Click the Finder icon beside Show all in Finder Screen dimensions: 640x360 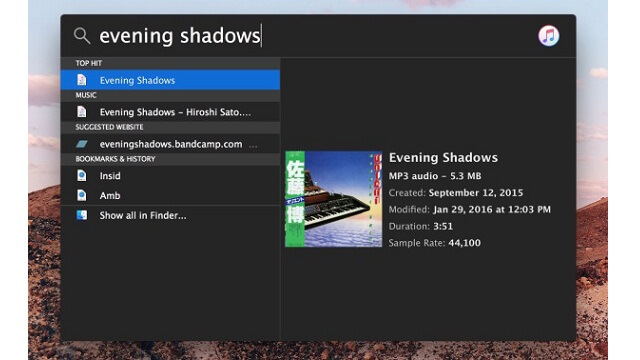pos(82,215)
